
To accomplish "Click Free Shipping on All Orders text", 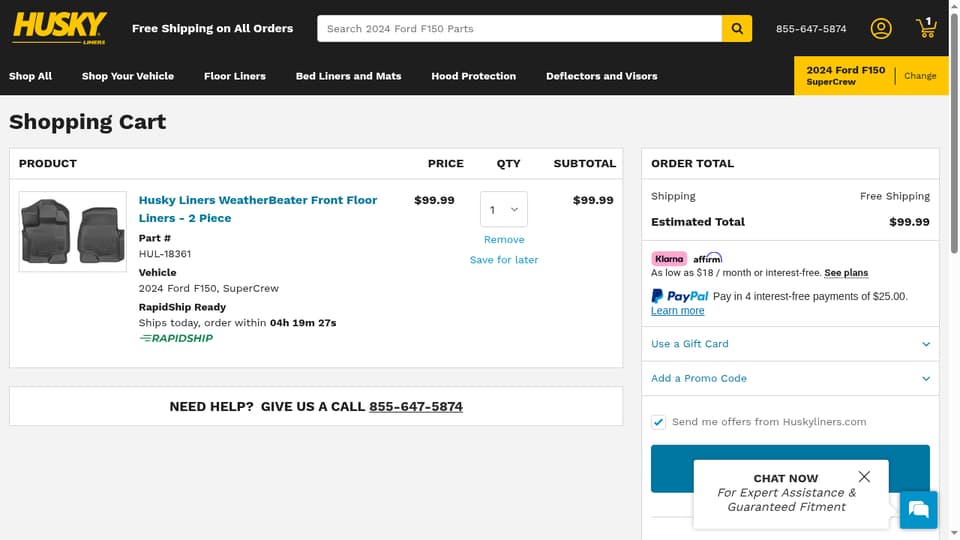I will click(x=212, y=28).
